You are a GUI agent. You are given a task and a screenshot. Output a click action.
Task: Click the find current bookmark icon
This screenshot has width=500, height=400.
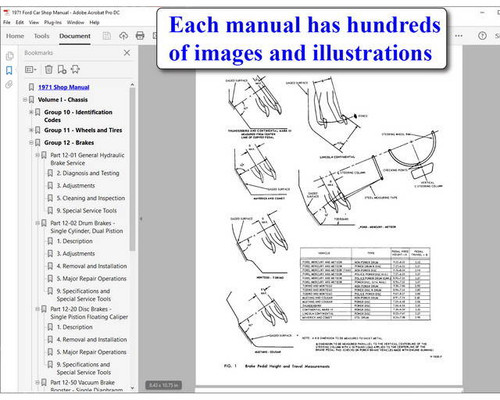pyautogui.click(x=75, y=69)
